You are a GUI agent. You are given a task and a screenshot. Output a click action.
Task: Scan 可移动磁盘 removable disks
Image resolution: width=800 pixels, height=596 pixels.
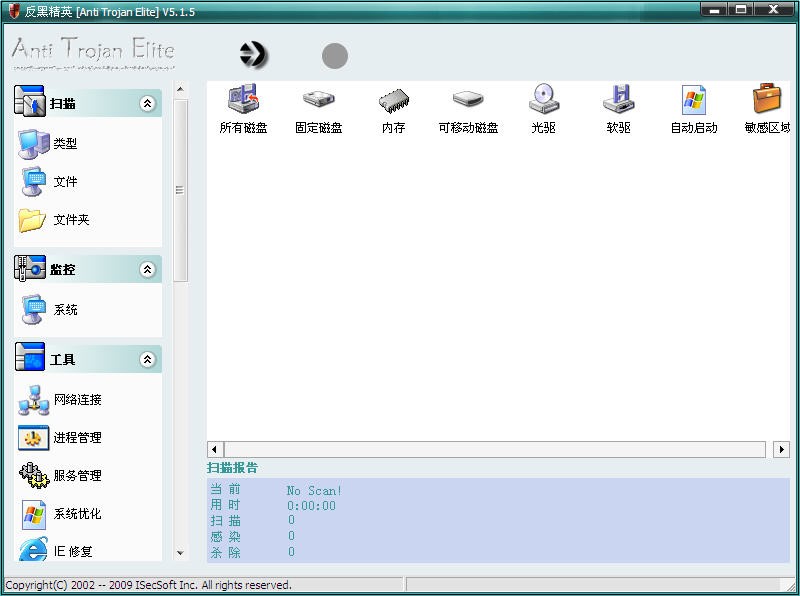click(468, 108)
